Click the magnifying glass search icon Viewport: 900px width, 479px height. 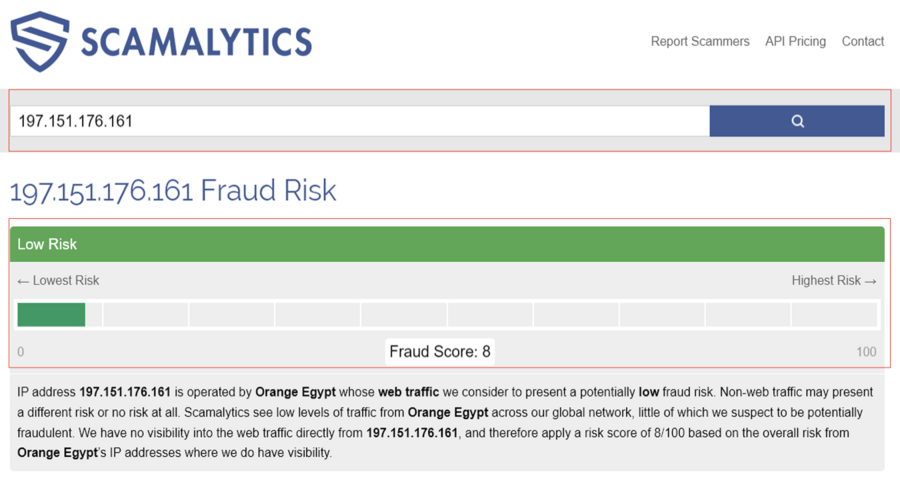point(798,121)
